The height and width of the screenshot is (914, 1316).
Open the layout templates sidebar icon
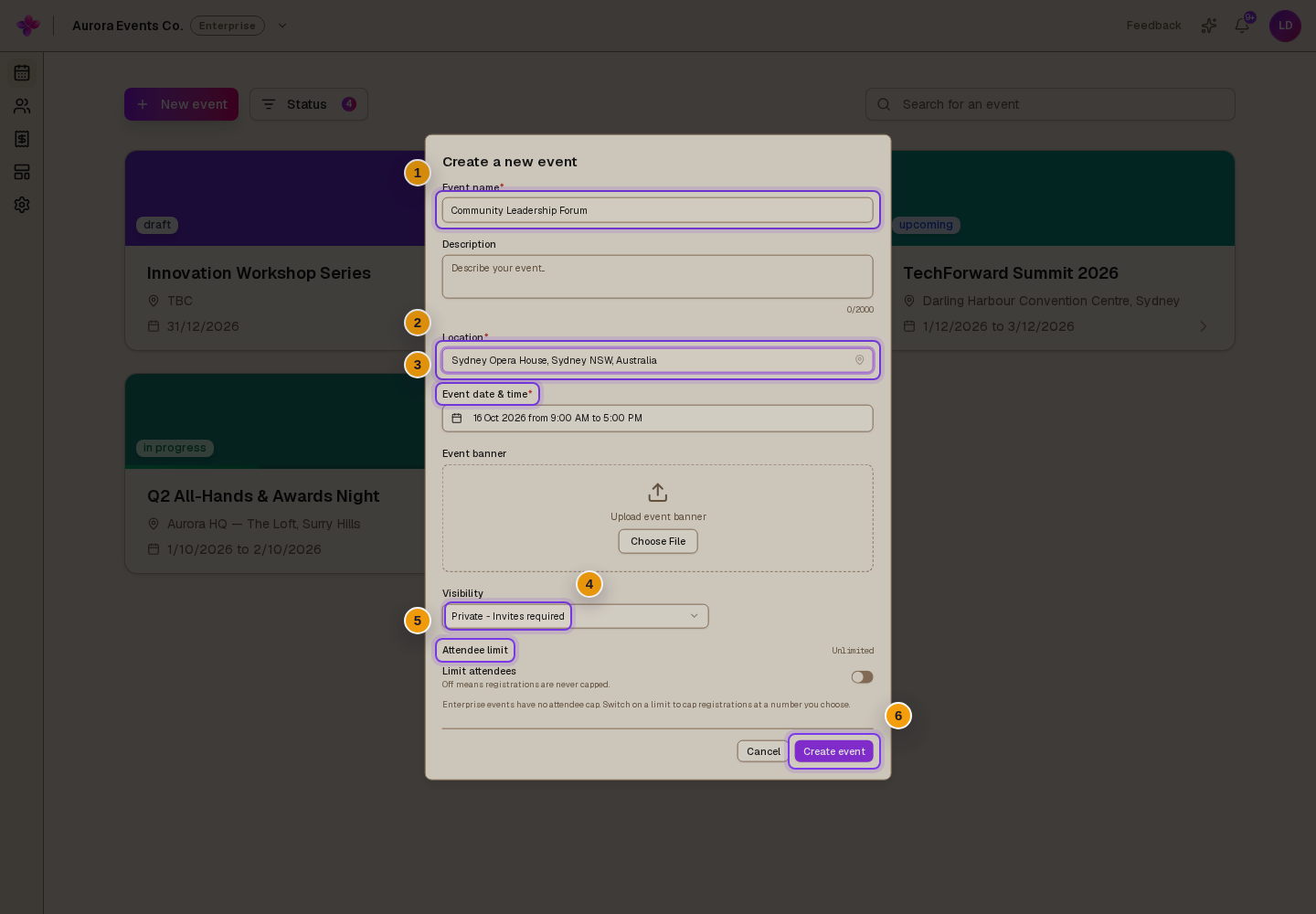pos(22,172)
